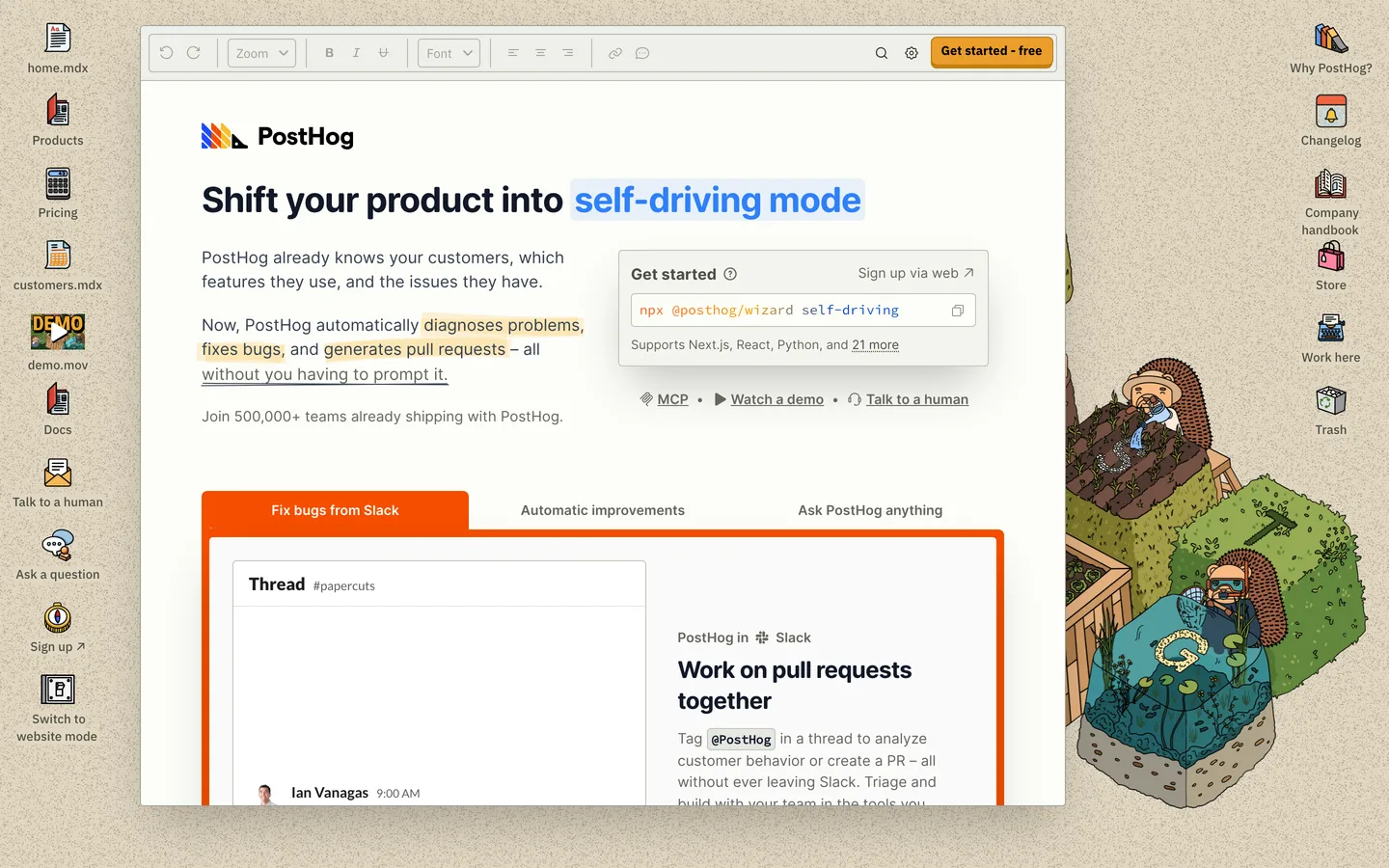The height and width of the screenshot is (868, 1389).
Task: Click the npx command input field
Action: click(803, 311)
